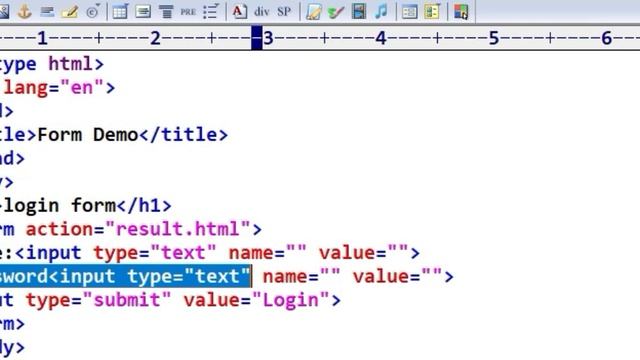Screen dimensions: 640x360
Task: Click the film strip video icon
Action: click(x=359, y=11)
